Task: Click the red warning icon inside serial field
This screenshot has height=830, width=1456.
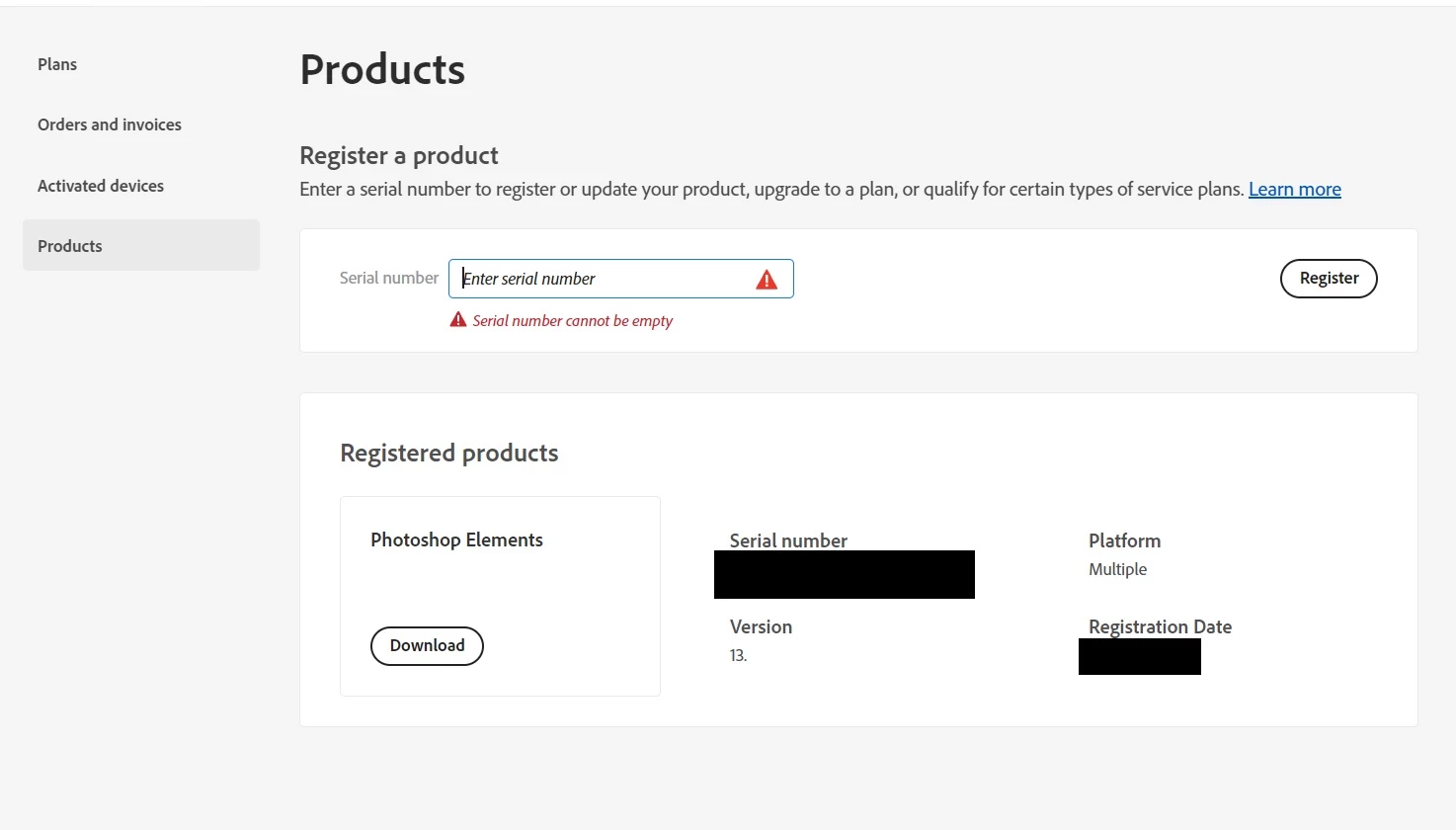Action: 767,280
